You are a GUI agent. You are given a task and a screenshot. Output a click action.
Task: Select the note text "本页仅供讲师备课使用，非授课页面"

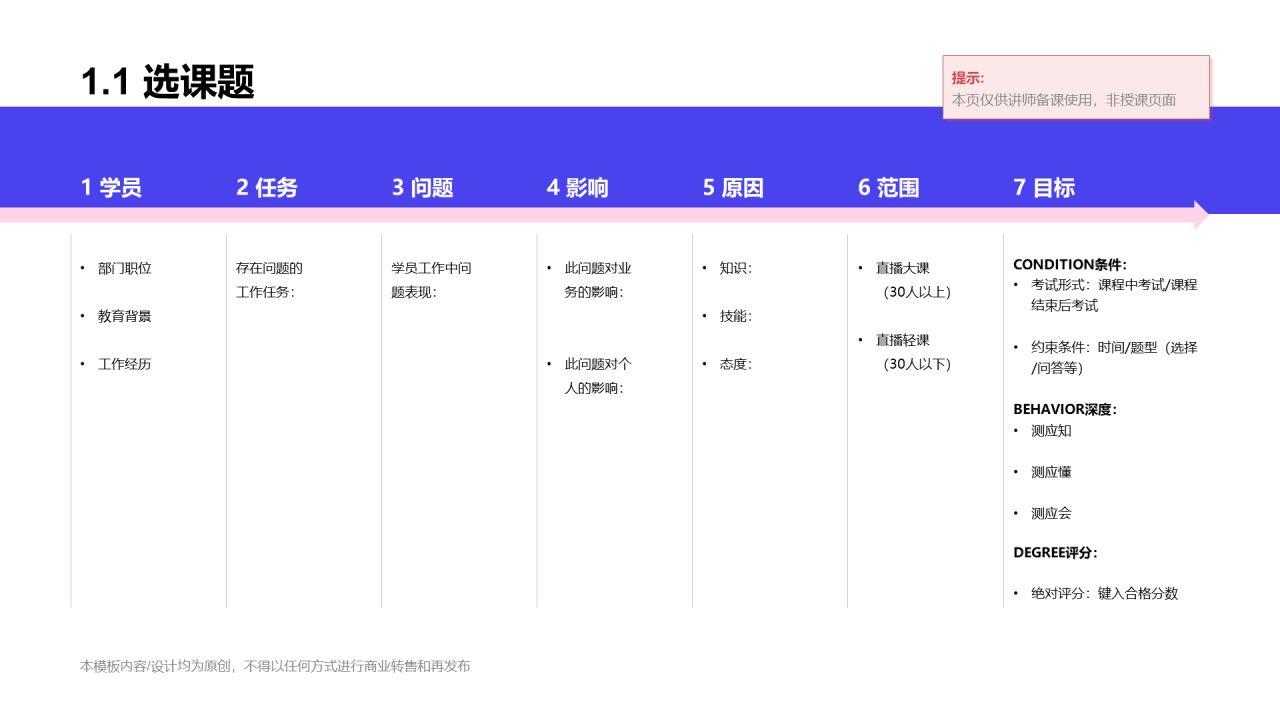pyautogui.click(x=1064, y=100)
